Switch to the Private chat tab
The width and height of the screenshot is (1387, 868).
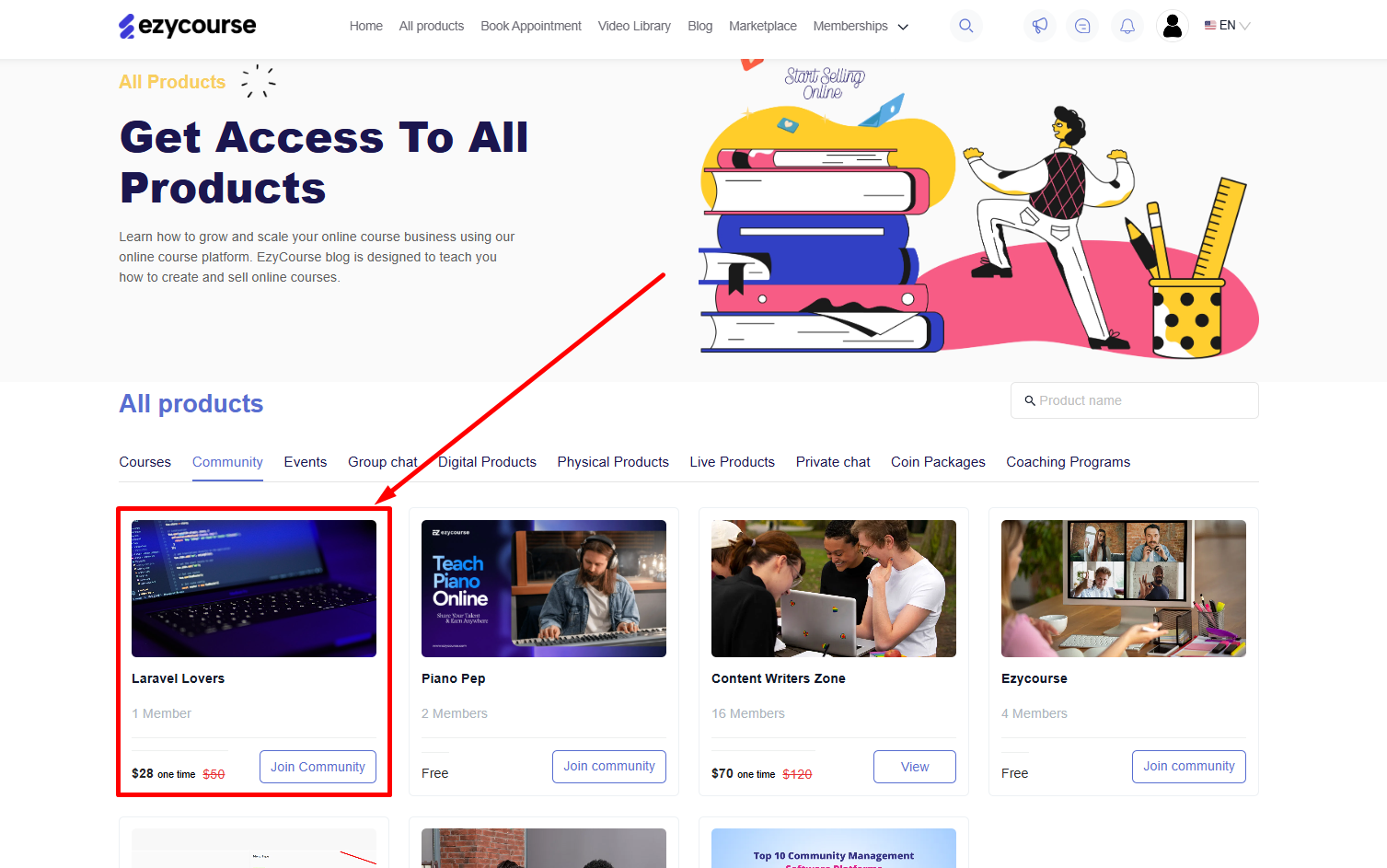[x=833, y=462]
